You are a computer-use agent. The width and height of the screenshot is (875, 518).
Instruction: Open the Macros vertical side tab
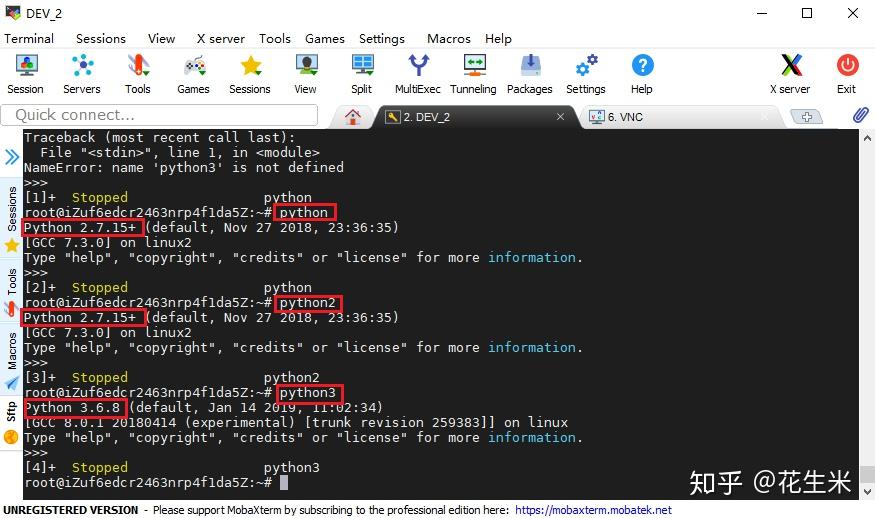pyautogui.click(x=12, y=359)
